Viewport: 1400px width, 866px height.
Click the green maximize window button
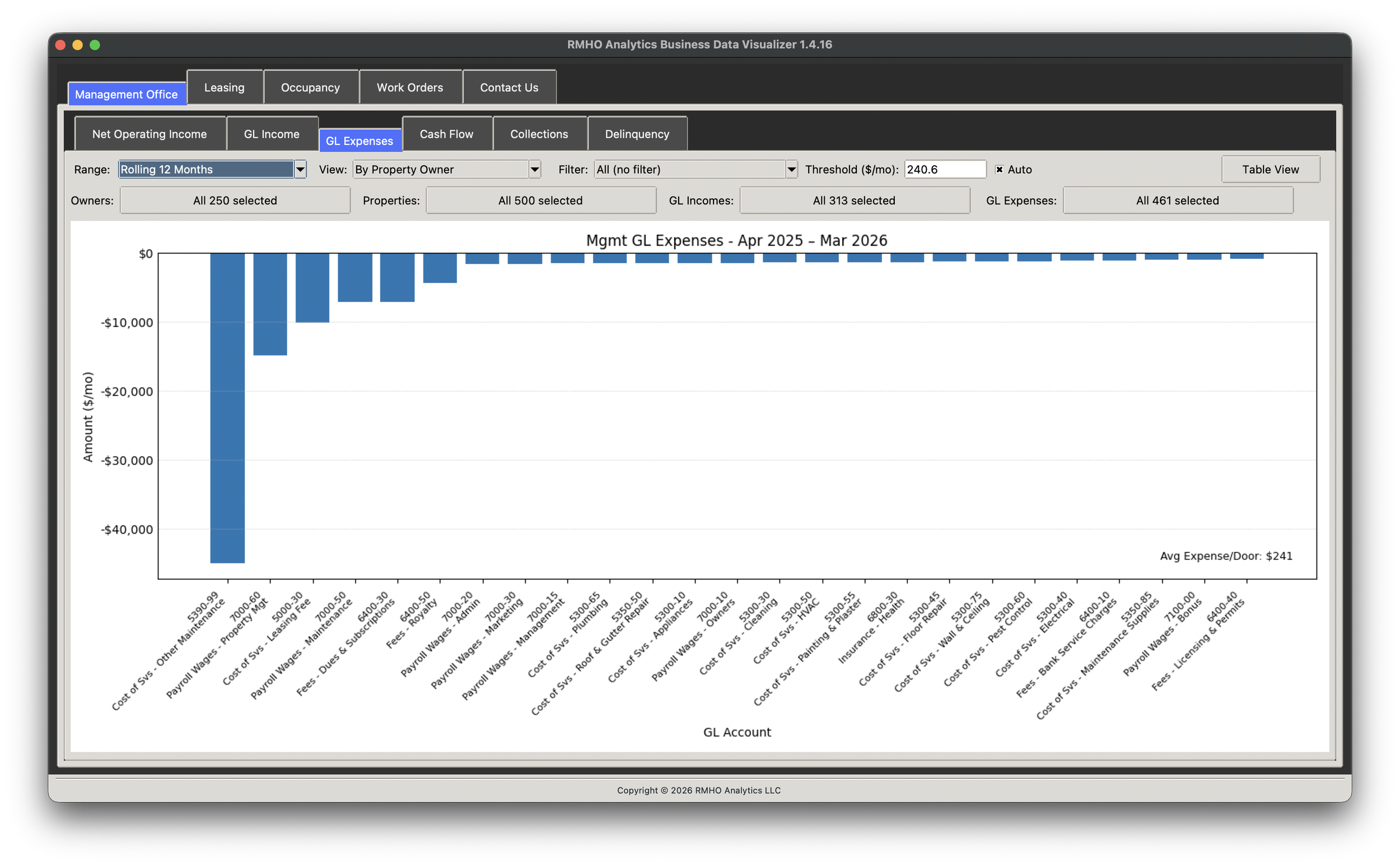click(95, 45)
